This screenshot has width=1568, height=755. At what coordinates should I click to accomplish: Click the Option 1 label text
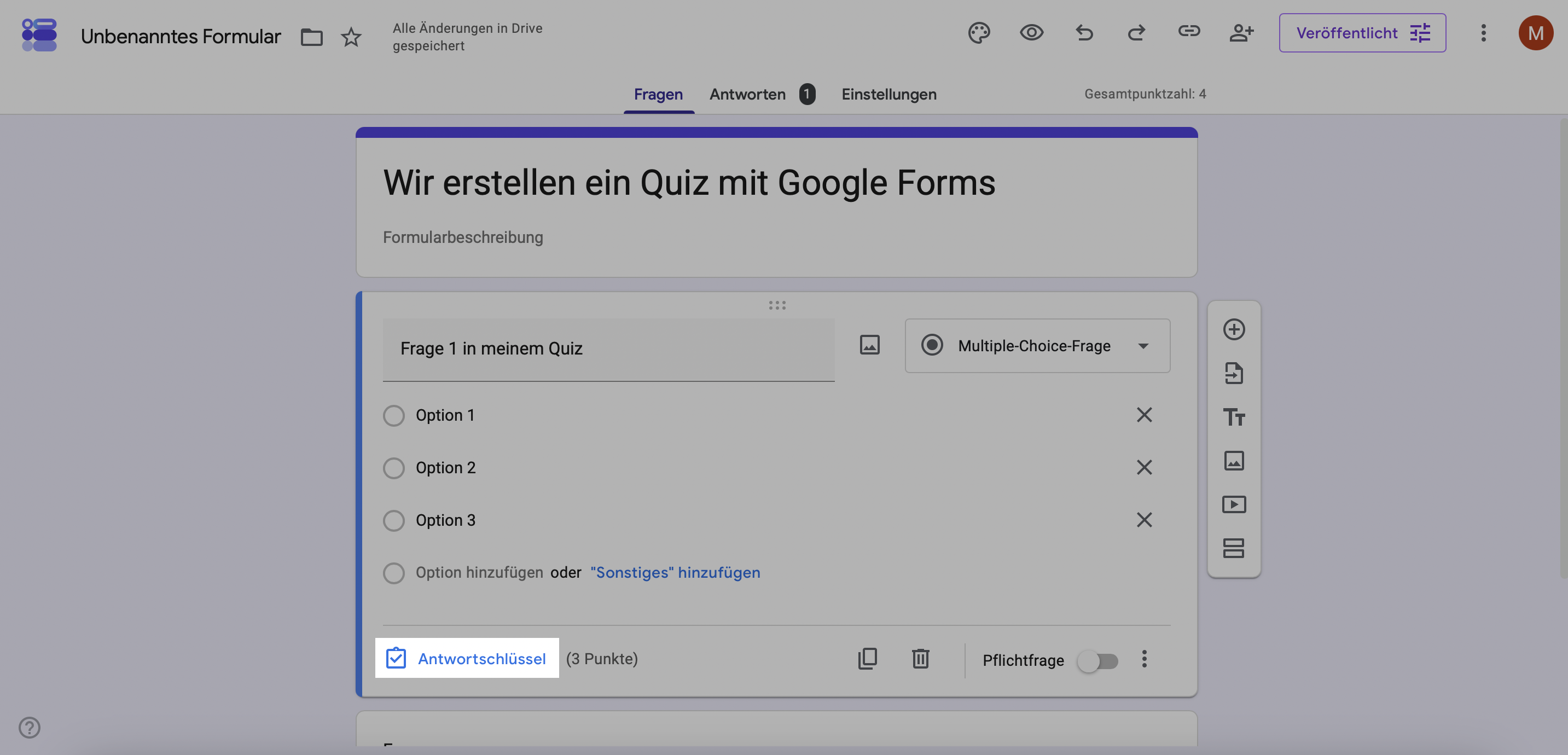(445, 415)
